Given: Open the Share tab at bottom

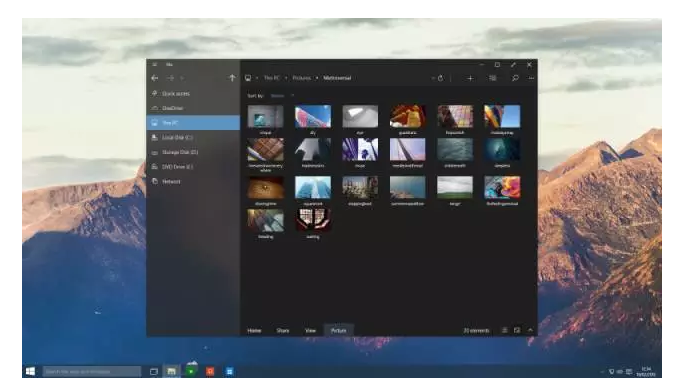Looking at the screenshot, I should 283,331.
